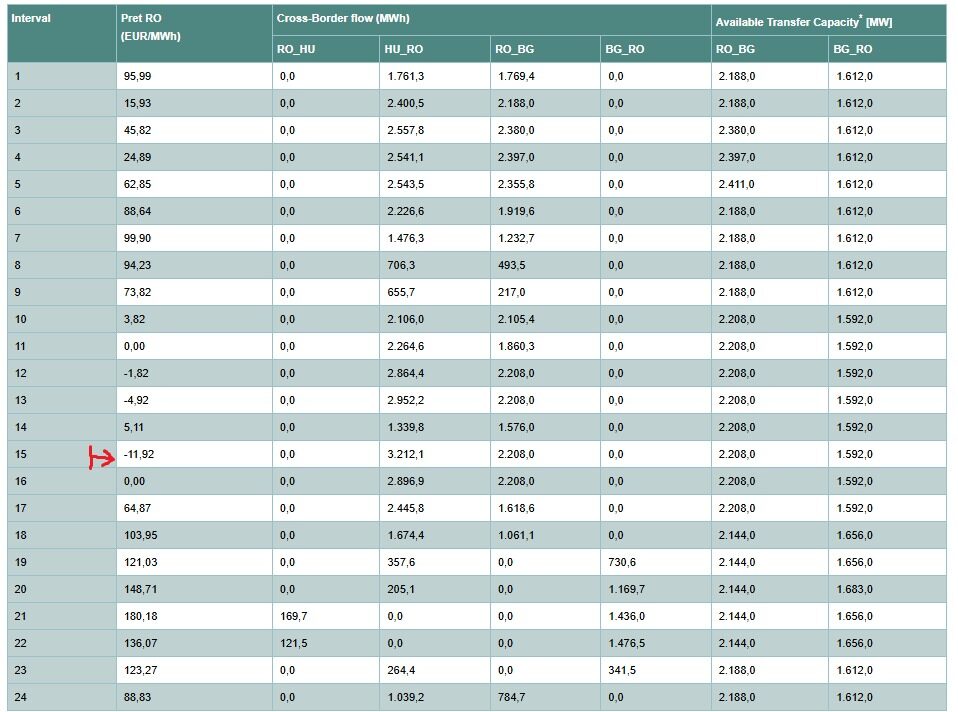The width and height of the screenshot is (958, 712).
Task: Click the highest price value 180,18
Action: pyautogui.click(x=139, y=616)
